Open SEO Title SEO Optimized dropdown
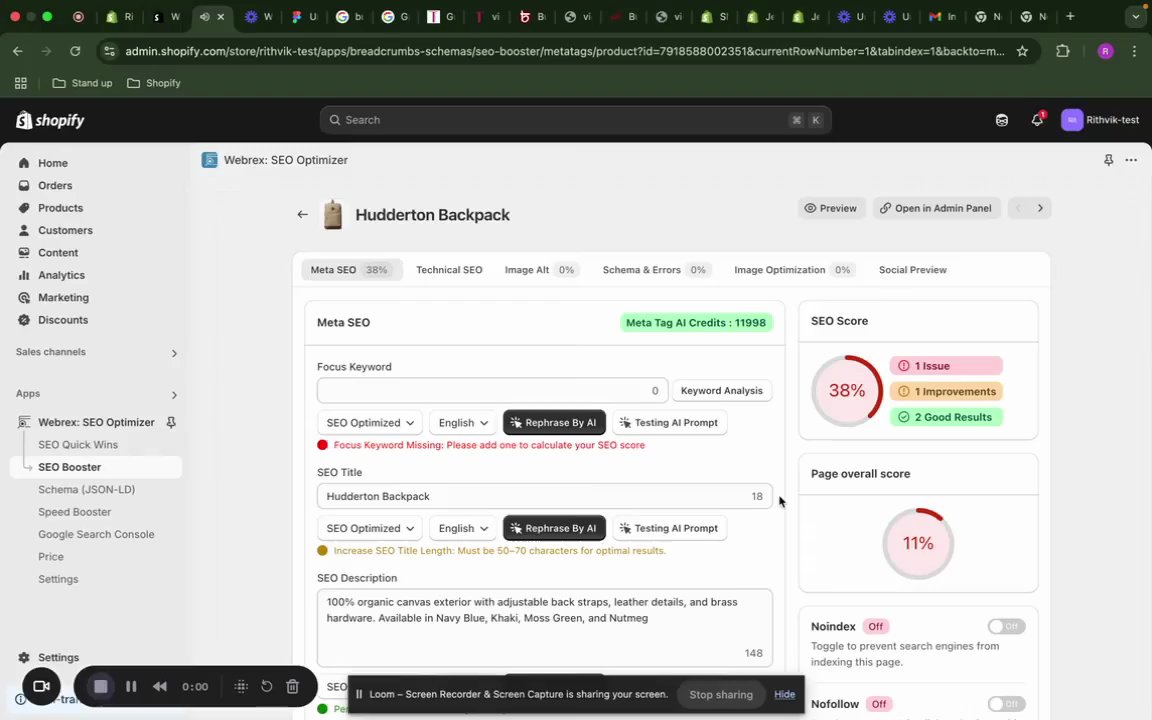The image size is (1152, 720). pyautogui.click(x=370, y=528)
